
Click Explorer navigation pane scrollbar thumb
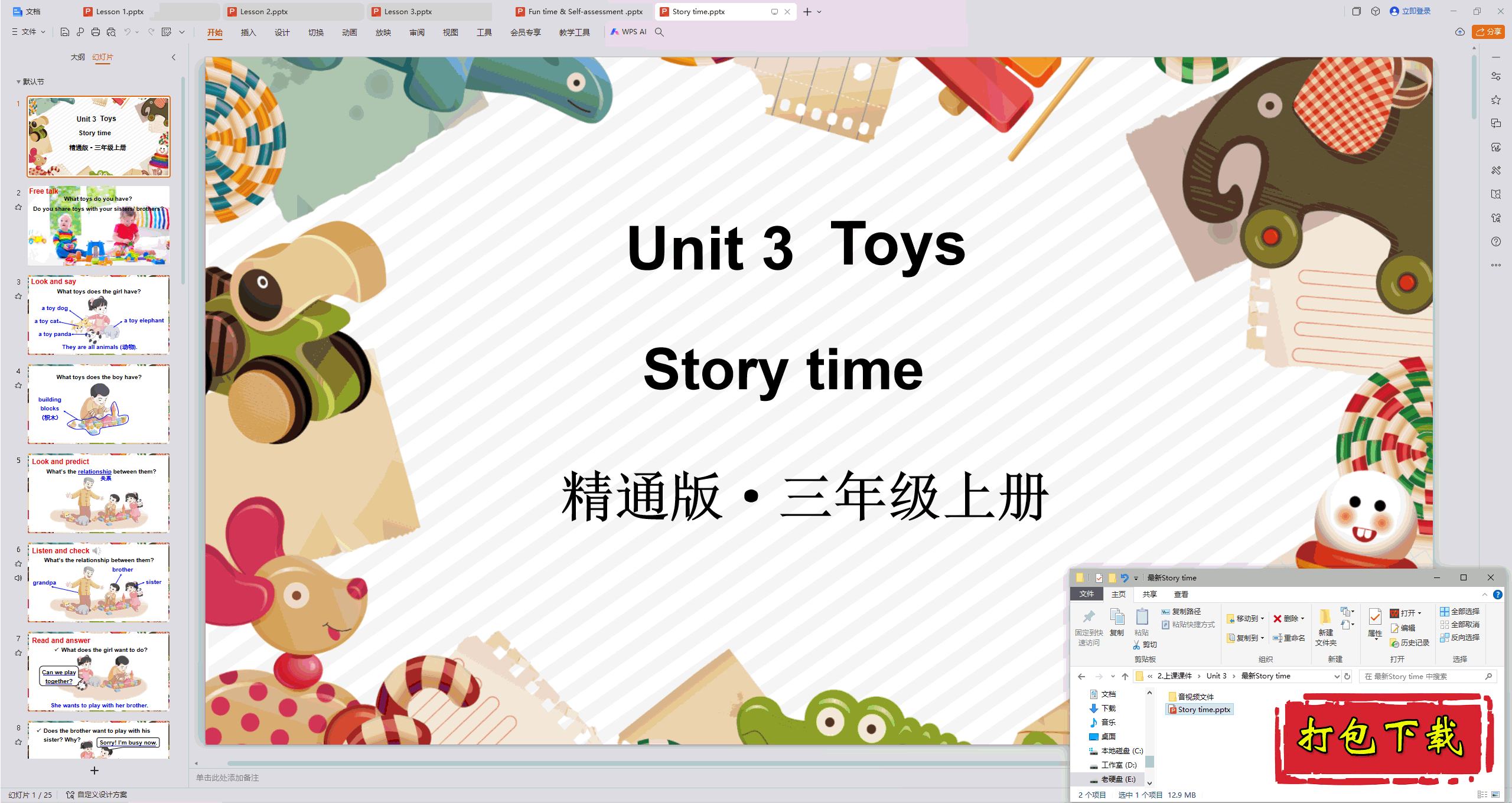1150,762
